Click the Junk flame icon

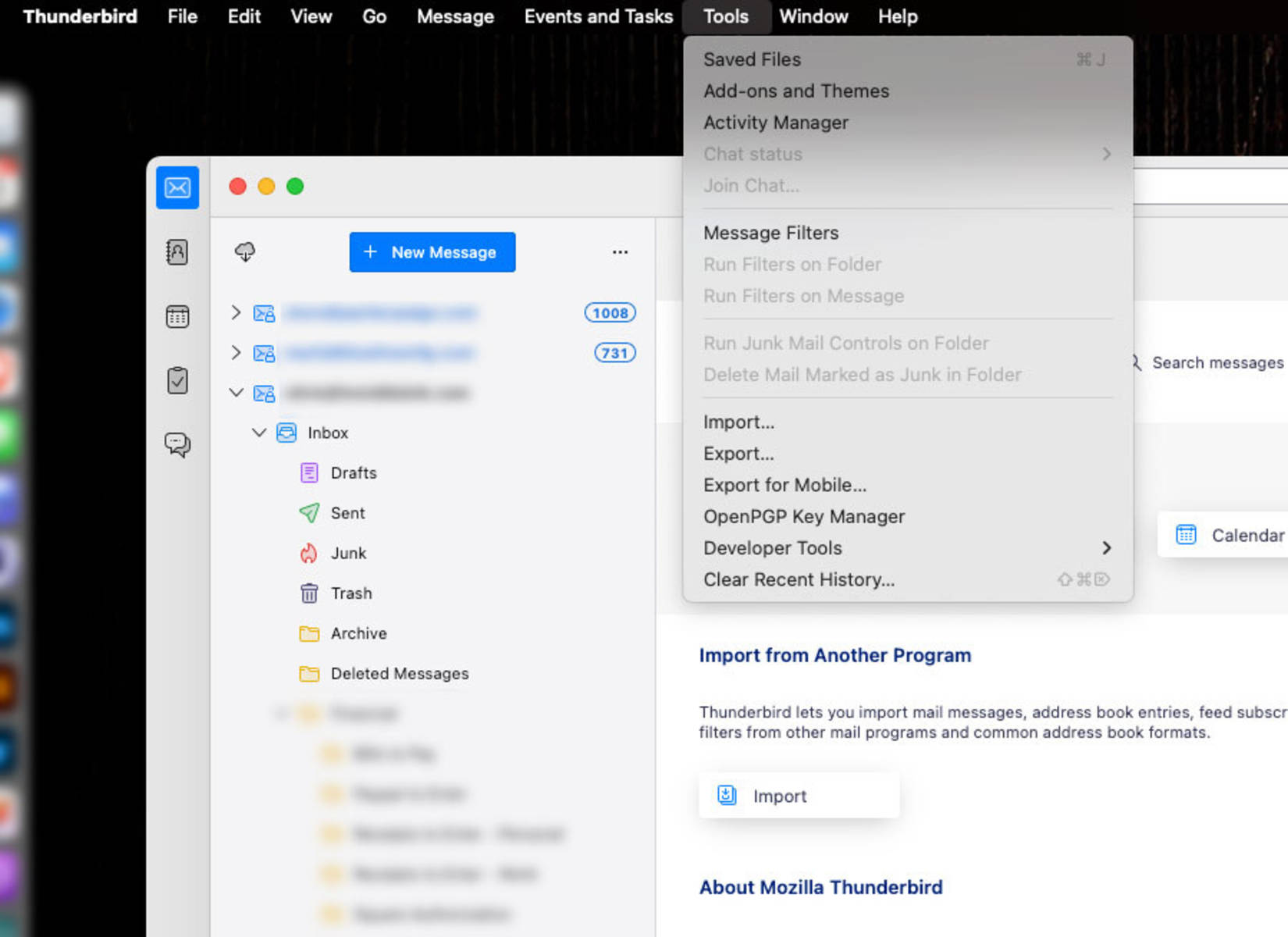point(309,553)
